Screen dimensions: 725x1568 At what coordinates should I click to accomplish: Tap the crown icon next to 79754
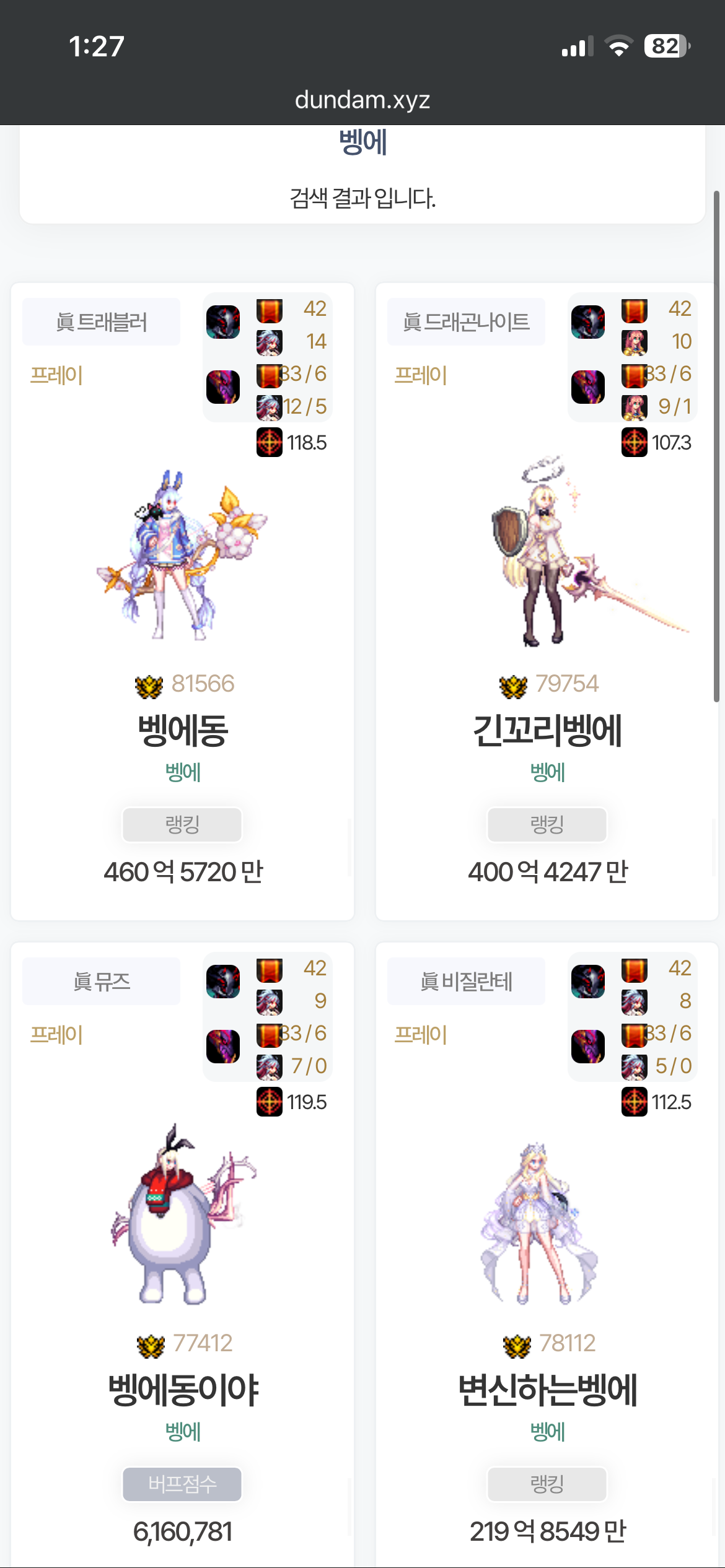pos(513,686)
